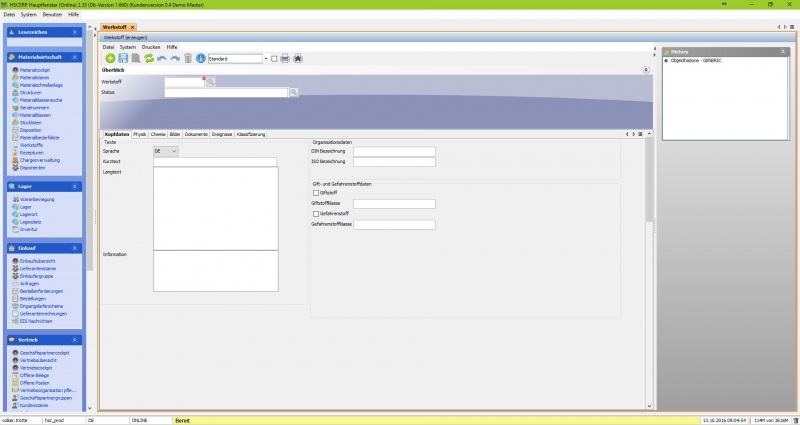This screenshot has height=425, width=800.
Task: Expand the Standard layout combo box
Action: 265,59
